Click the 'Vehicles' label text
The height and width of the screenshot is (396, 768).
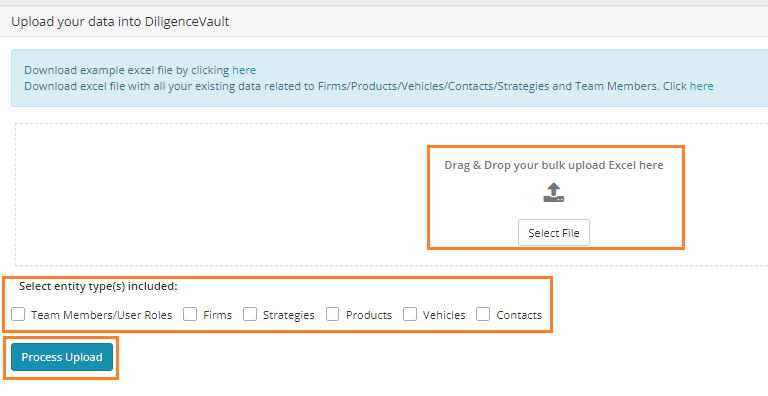point(444,315)
